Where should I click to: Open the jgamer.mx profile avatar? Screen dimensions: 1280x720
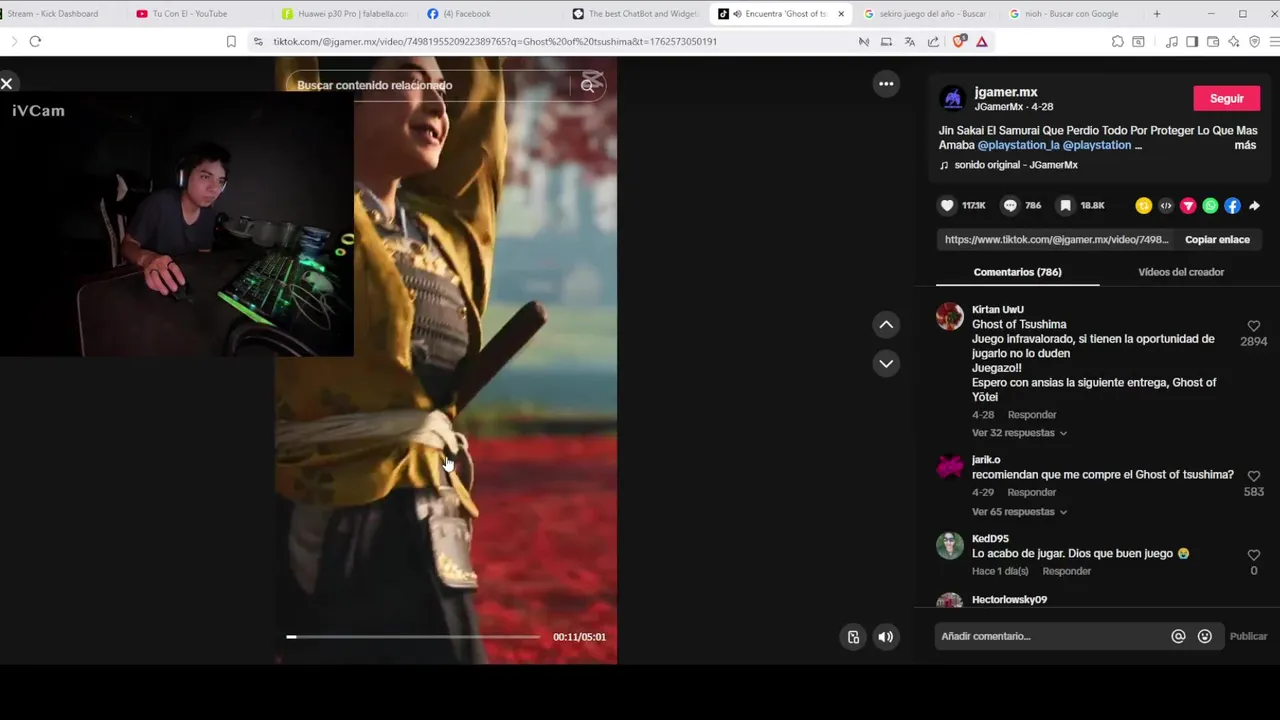(953, 98)
